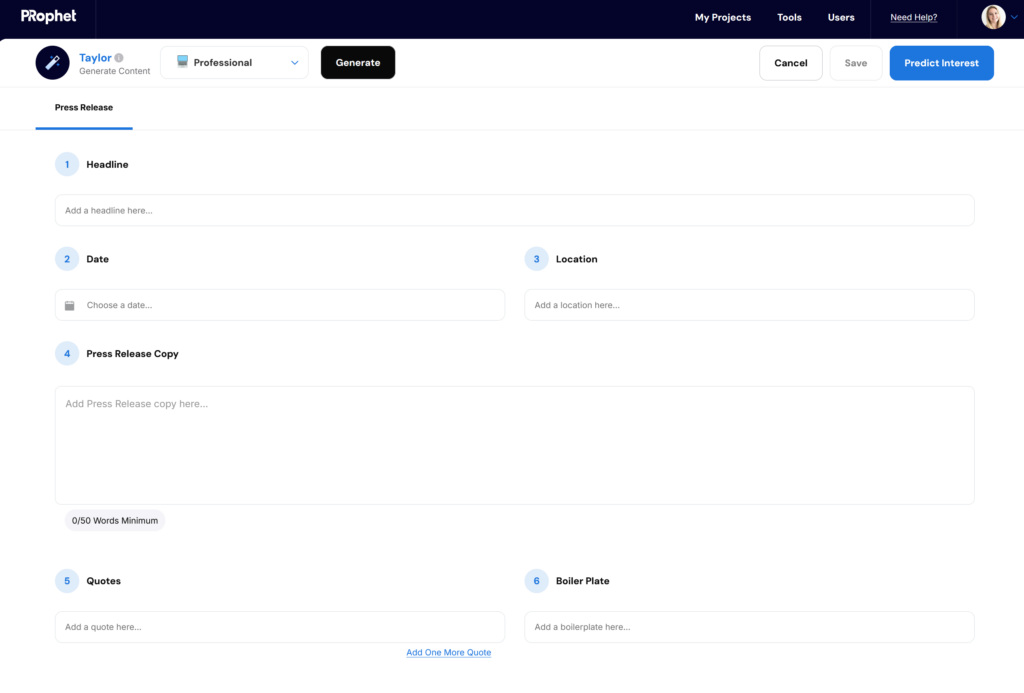Click the calendar icon in Date field
Viewport: 1024px width, 693px height.
click(70, 306)
